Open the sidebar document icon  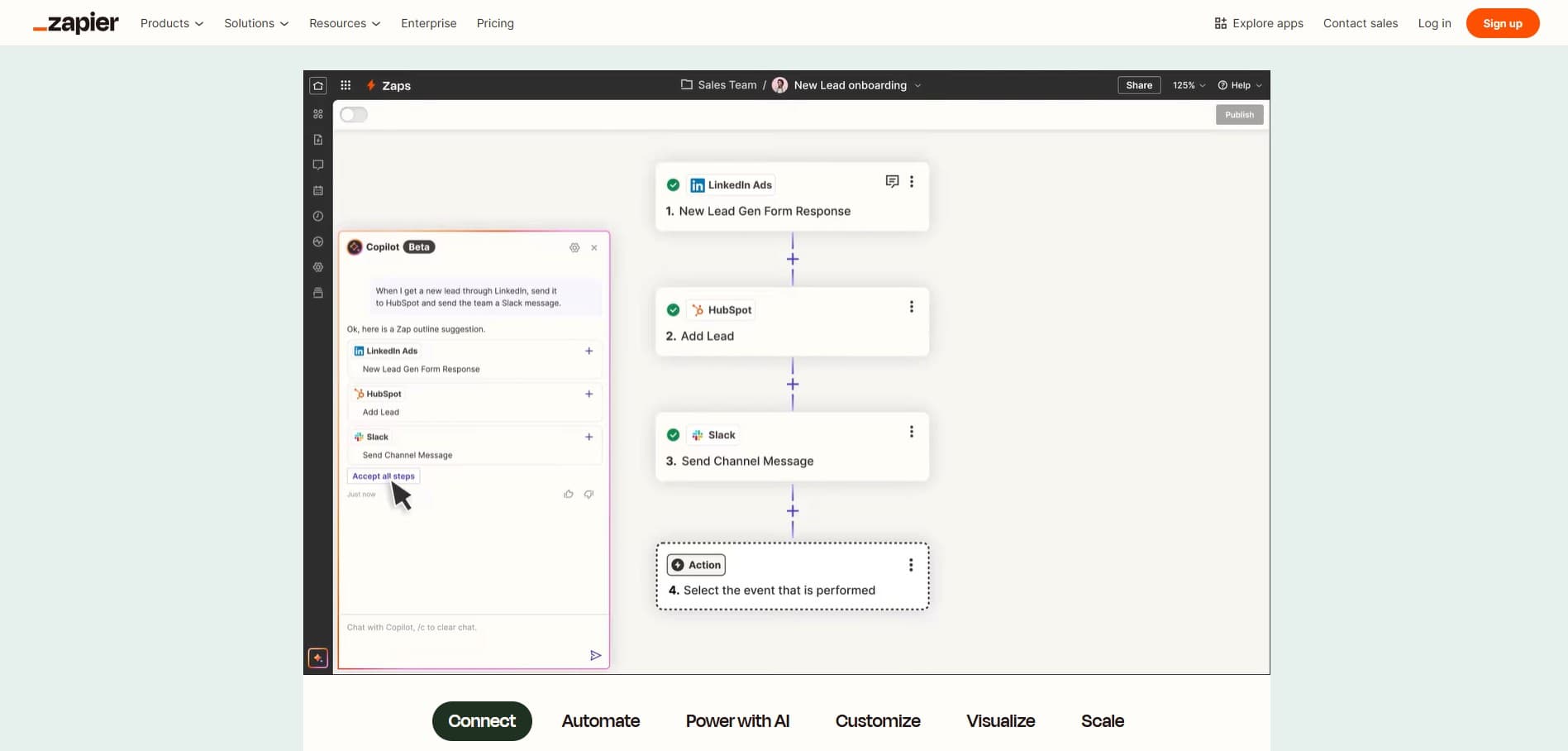click(x=318, y=139)
